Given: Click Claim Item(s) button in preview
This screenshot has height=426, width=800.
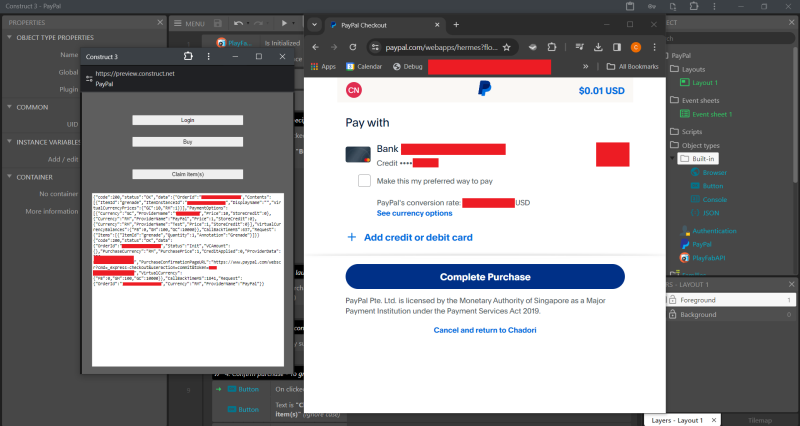Looking at the screenshot, I should point(187,174).
